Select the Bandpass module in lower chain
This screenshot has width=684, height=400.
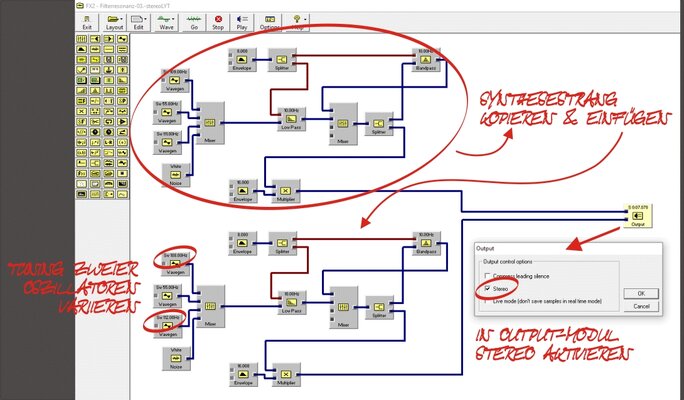click(x=427, y=243)
